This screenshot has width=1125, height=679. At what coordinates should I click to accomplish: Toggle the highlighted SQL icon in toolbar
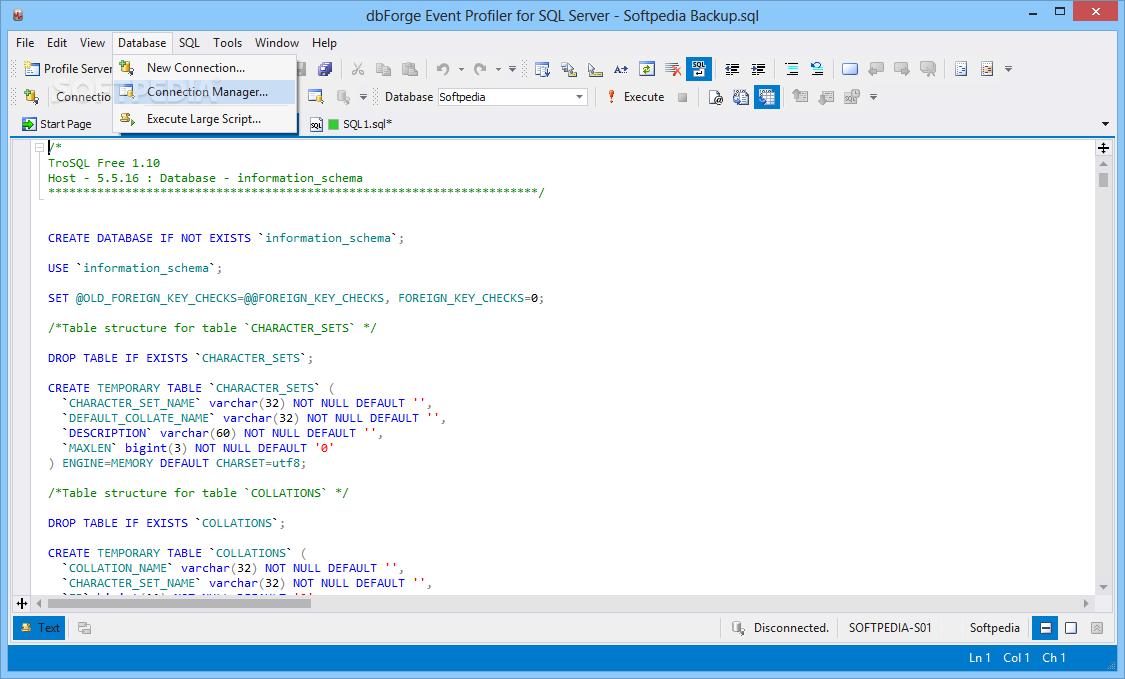pos(699,69)
